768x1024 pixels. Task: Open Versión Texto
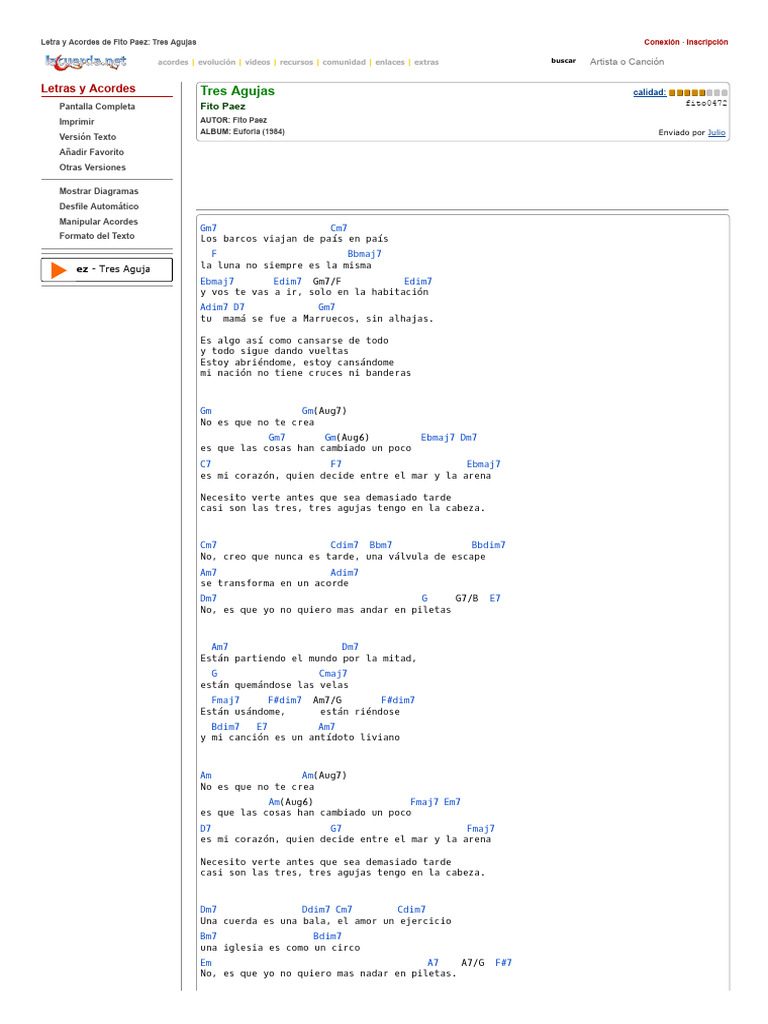tap(88, 136)
